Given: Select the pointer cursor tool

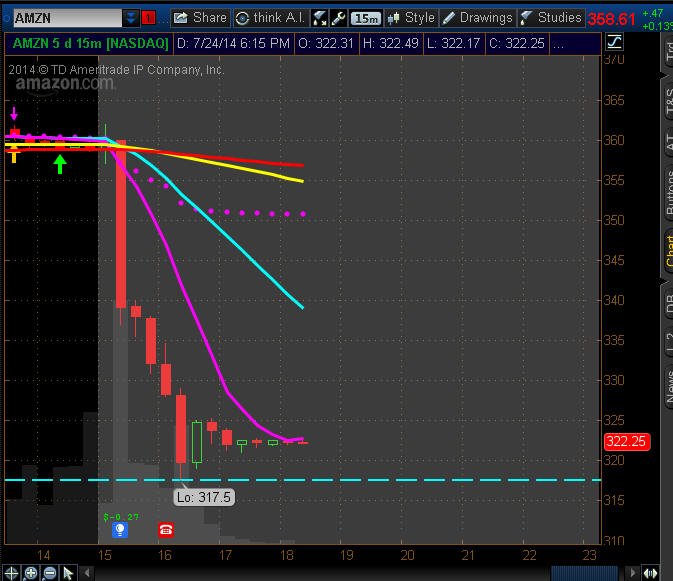Looking at the screenshot, I should pos(68,573).
